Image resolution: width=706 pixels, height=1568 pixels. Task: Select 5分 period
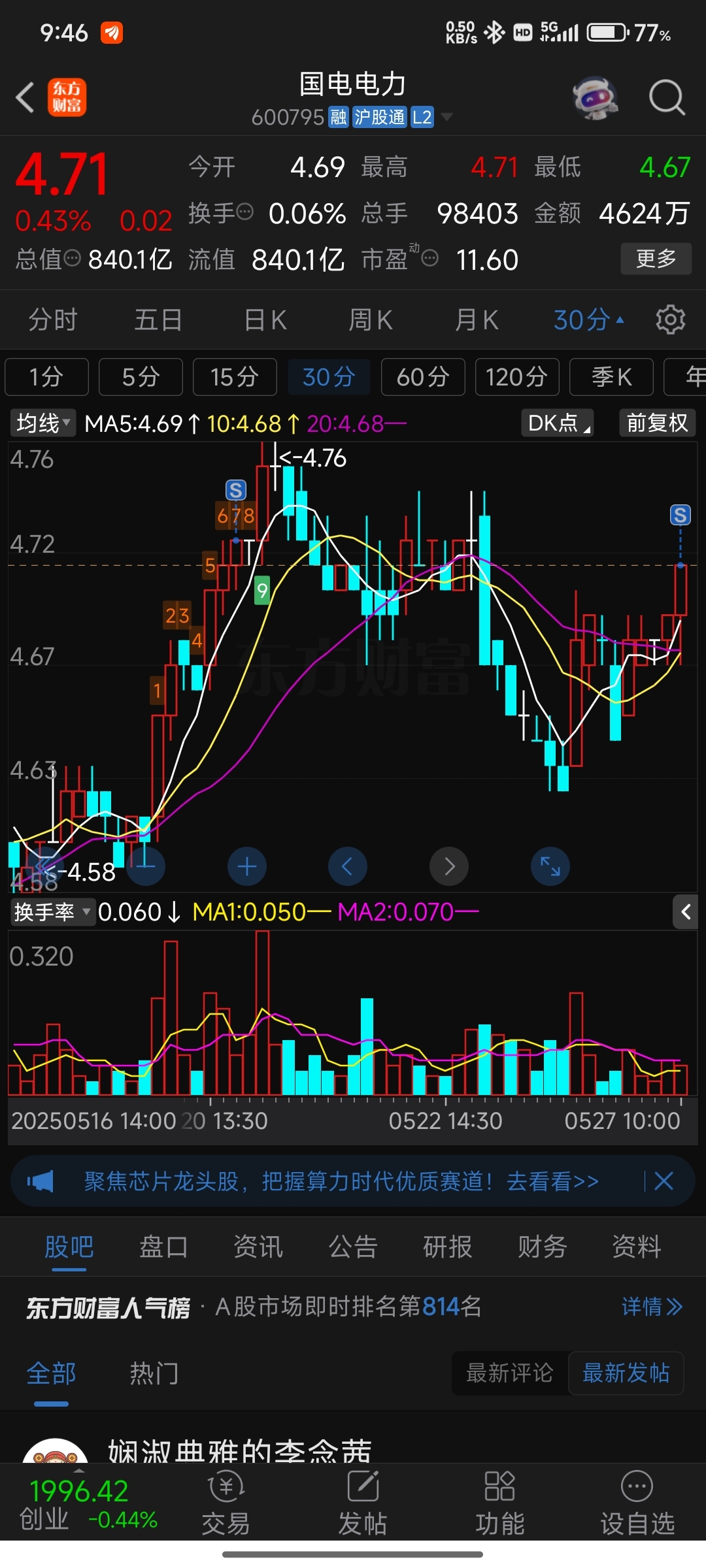(x=141, y=377)
